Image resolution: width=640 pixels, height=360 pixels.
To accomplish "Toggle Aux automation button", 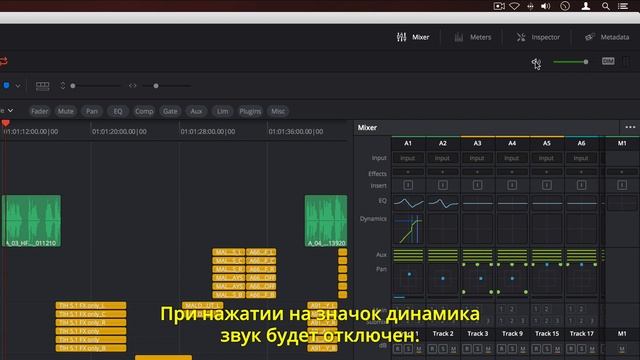I will [x=196, y=111].
